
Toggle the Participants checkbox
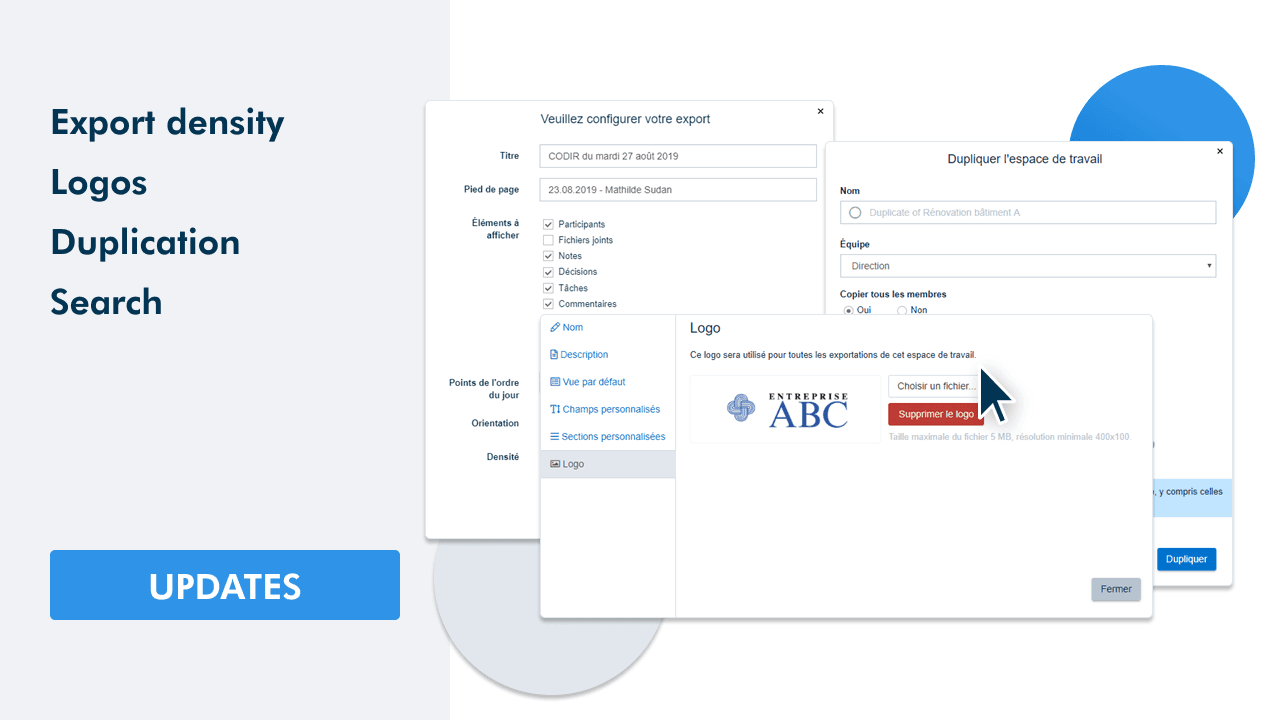coord(548,224)
